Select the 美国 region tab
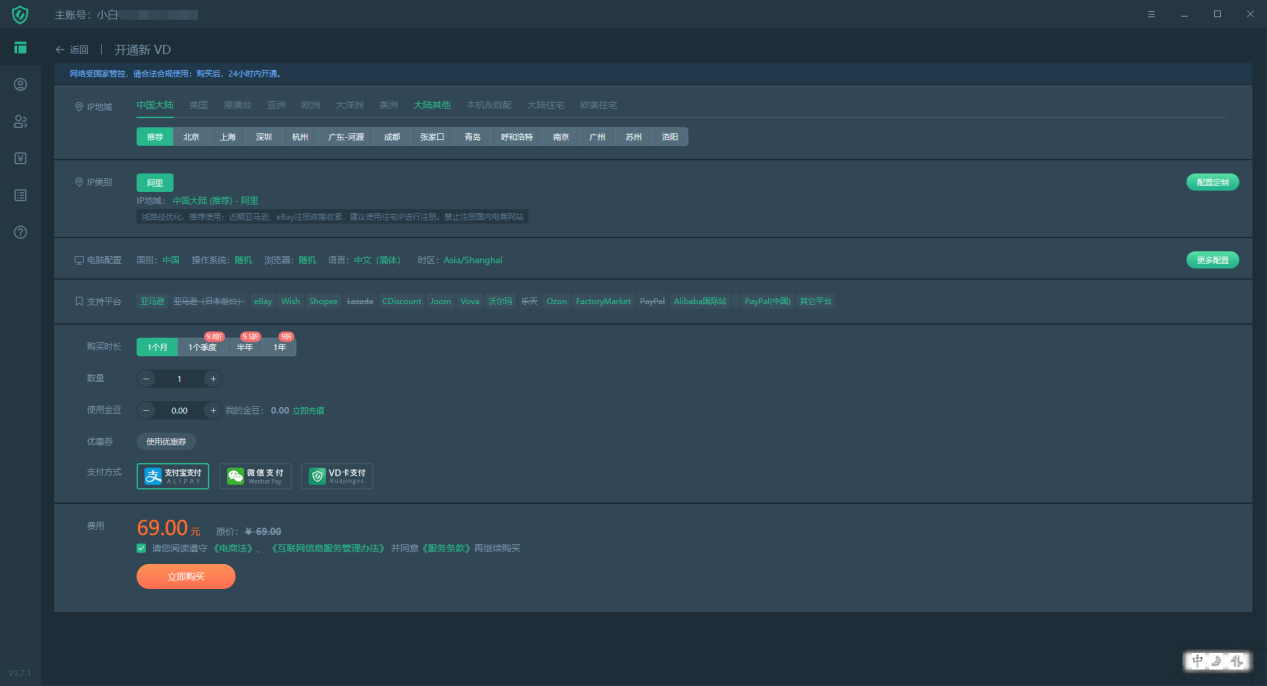This screenshot has width=1267, height=686. click(198, 105)
